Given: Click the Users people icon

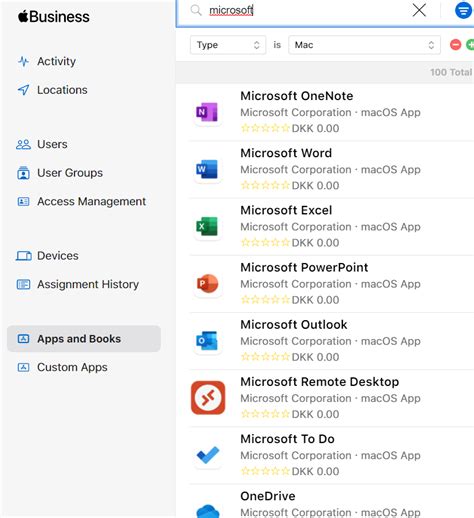Looking at the screenshot, I should click(23, 144).
